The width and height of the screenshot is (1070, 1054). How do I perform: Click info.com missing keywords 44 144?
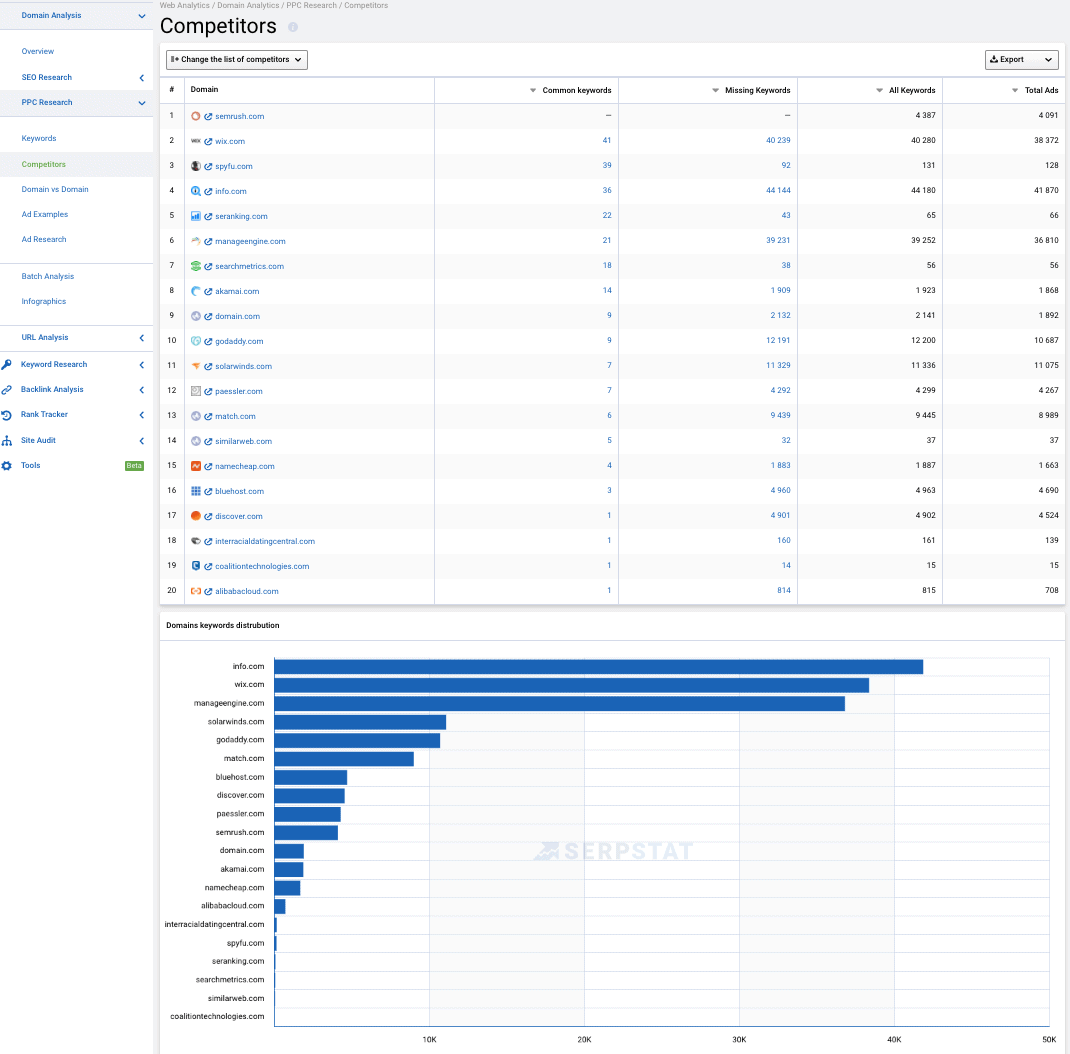(x=778, y=190)
